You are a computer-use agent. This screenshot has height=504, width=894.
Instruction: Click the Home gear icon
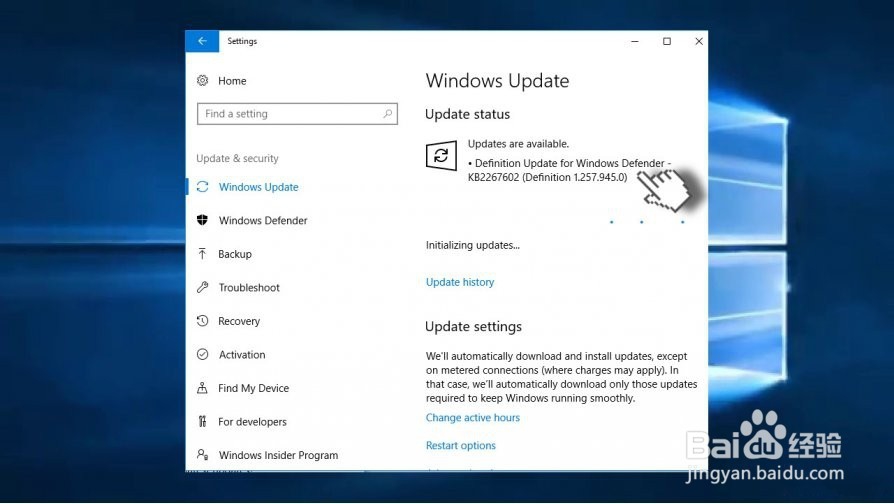(x=202, y=80)
